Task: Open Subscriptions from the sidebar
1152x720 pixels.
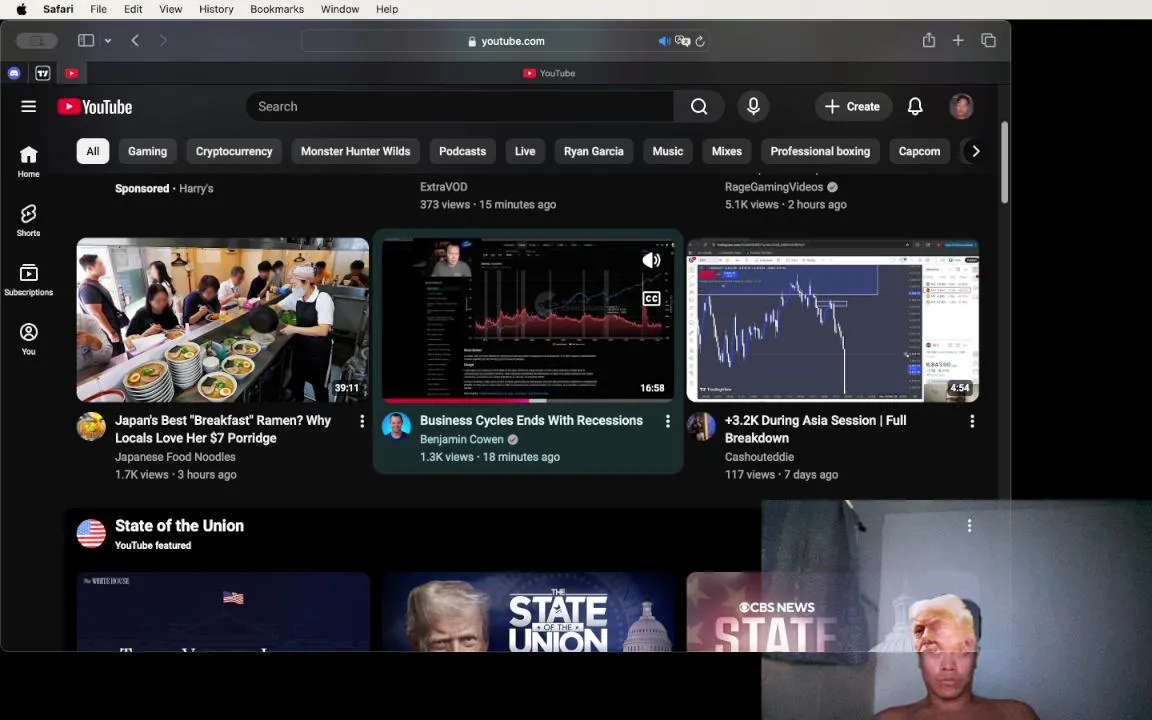Action: (29, 280)
